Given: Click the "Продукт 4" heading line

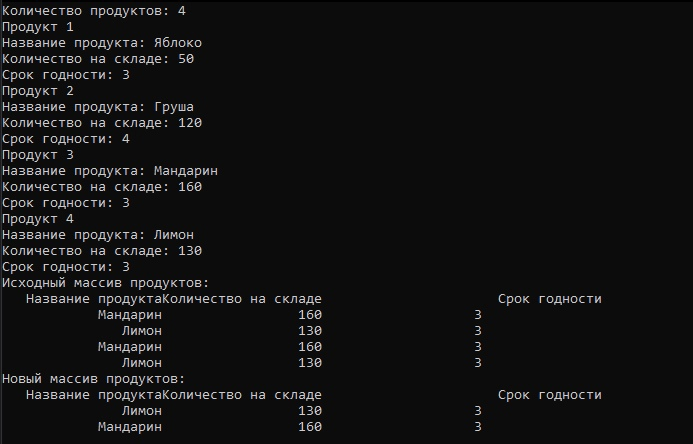Looking at the screenshot, I should pos(37,219).
